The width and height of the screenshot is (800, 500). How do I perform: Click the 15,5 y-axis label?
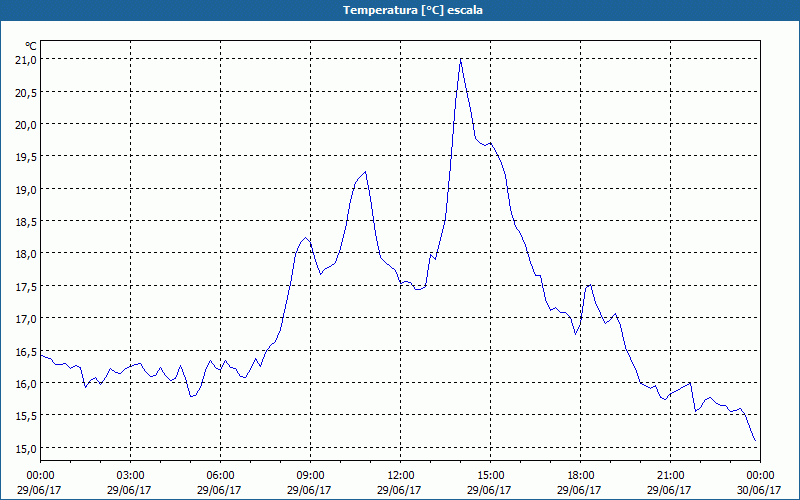click(x=26, y=416)
